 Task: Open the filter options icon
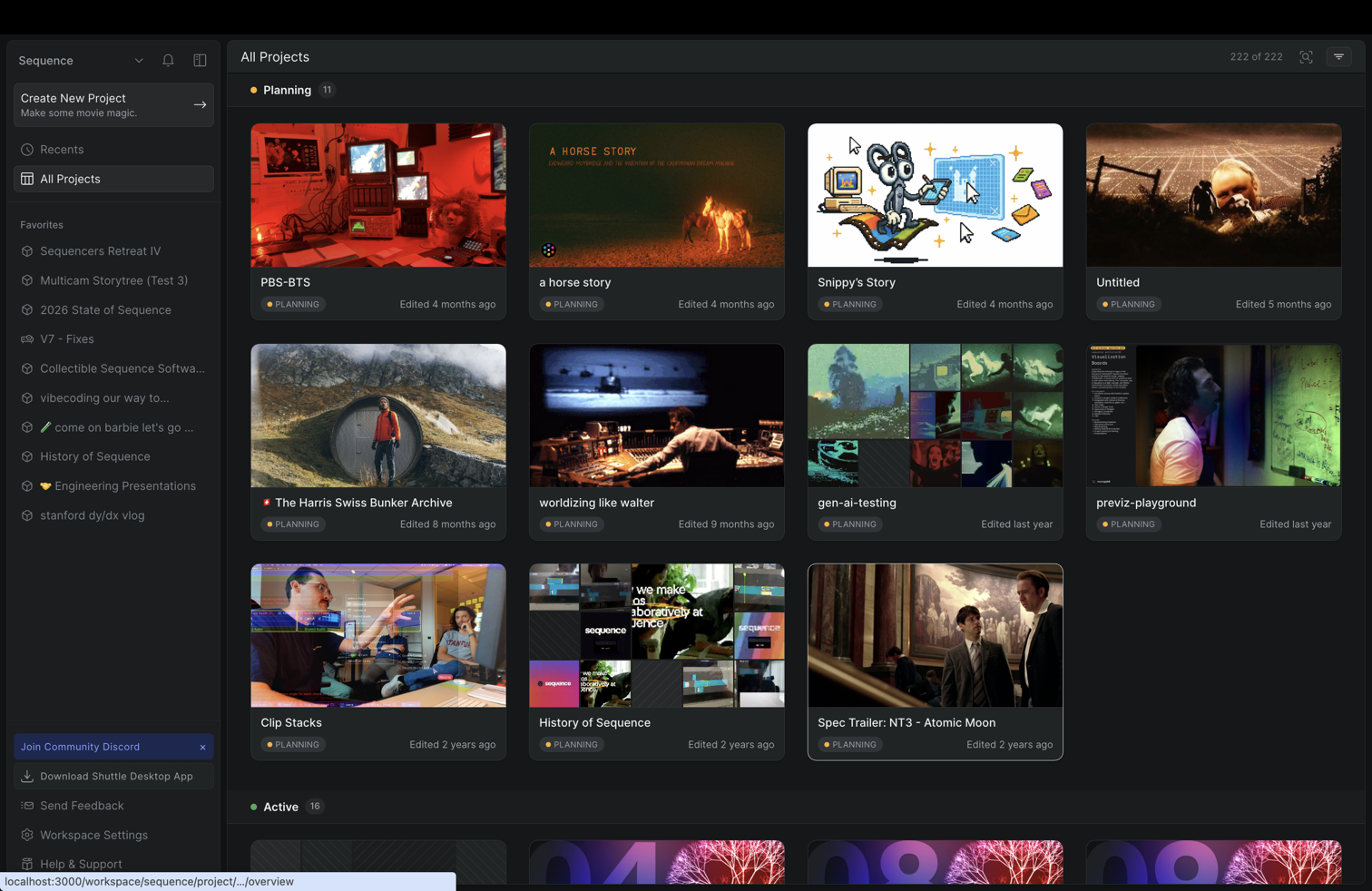point(1338,56)
